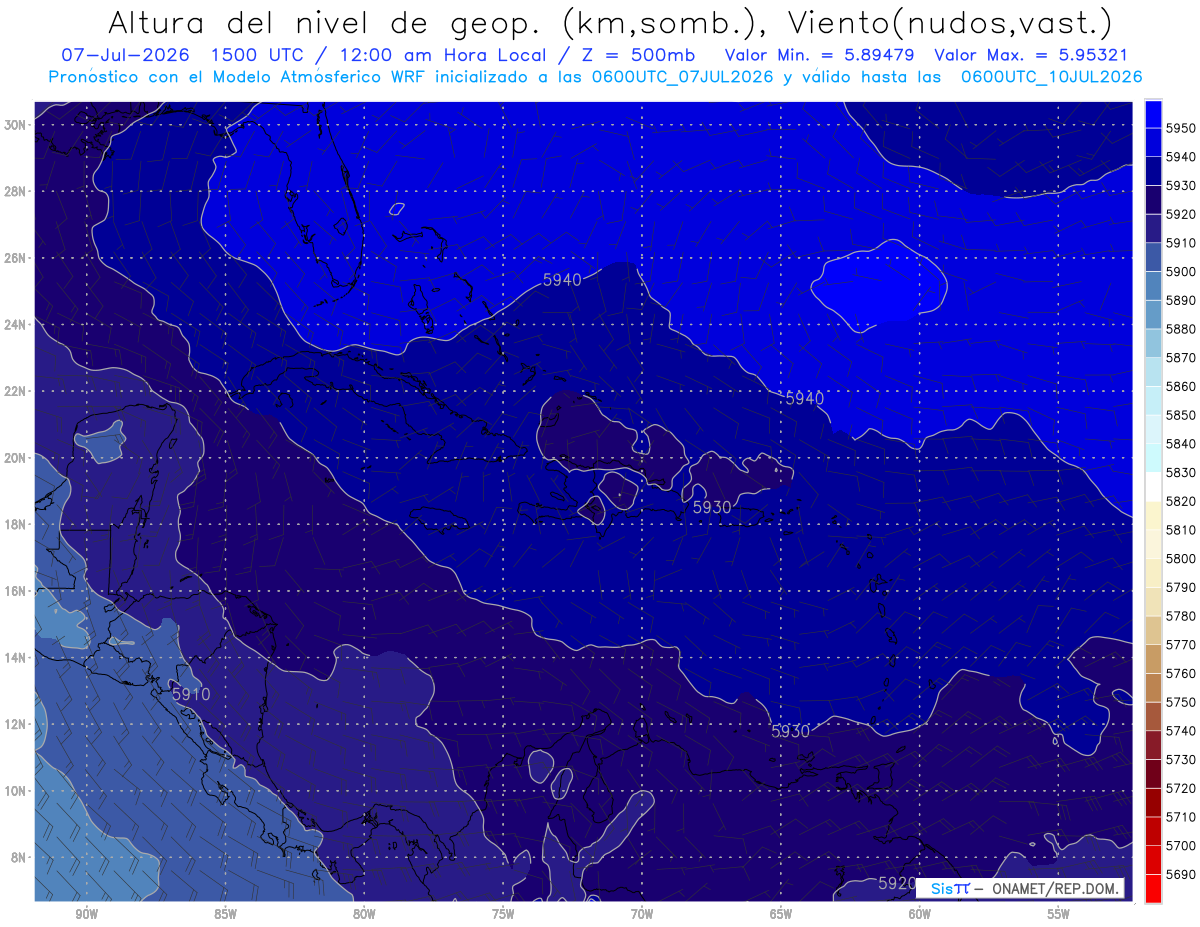This screenshot has height=927, width=1200.
Task: Click the 5950 value in the color legend
Action: pyautogui.click(x=1180, y=128)
